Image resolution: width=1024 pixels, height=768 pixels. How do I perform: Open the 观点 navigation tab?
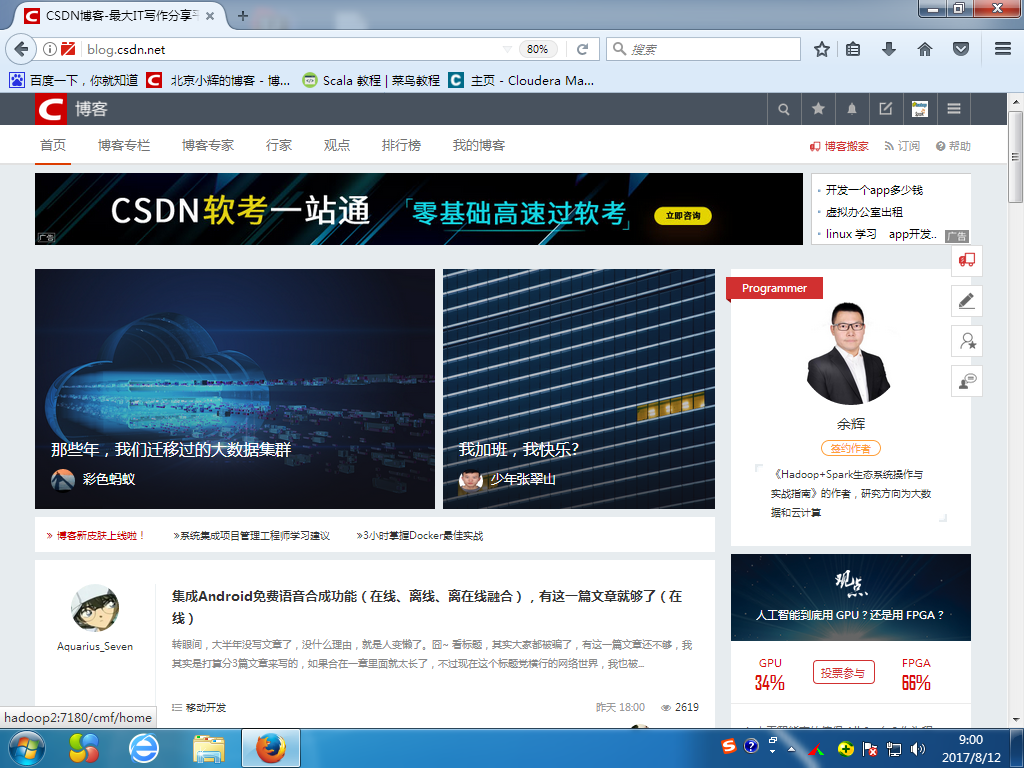pos(337,145)
